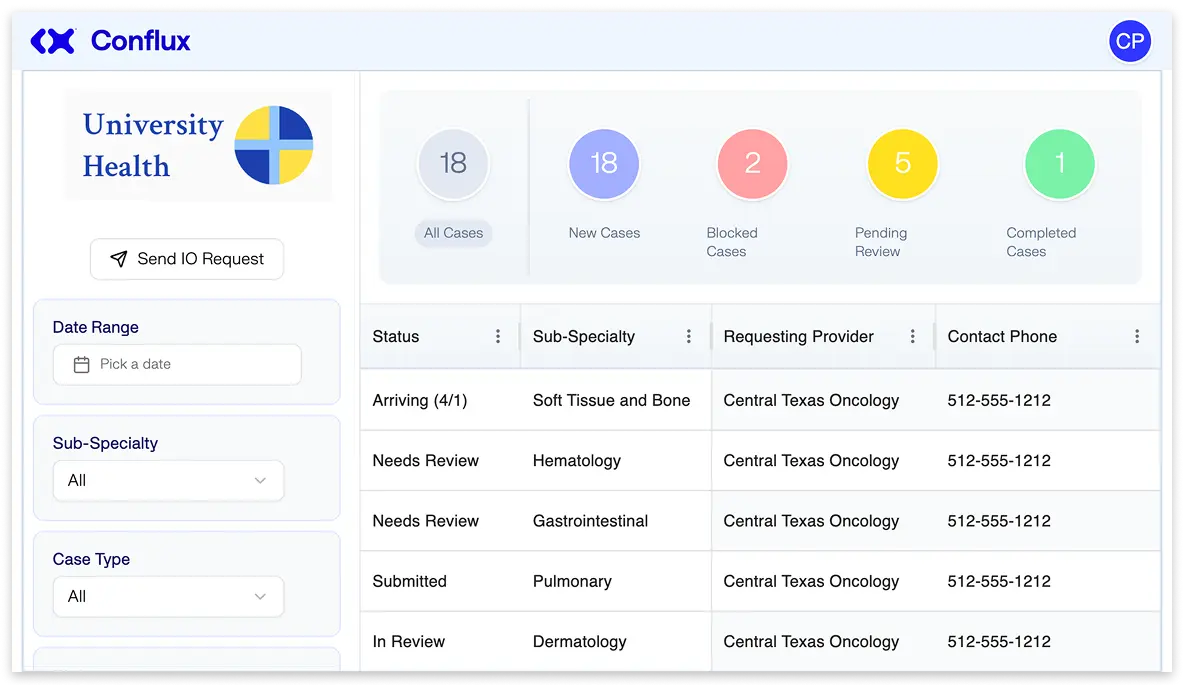Open the Contact Phone column options menu
The image size is (1184, 685).
click(x=1135, y=337)
